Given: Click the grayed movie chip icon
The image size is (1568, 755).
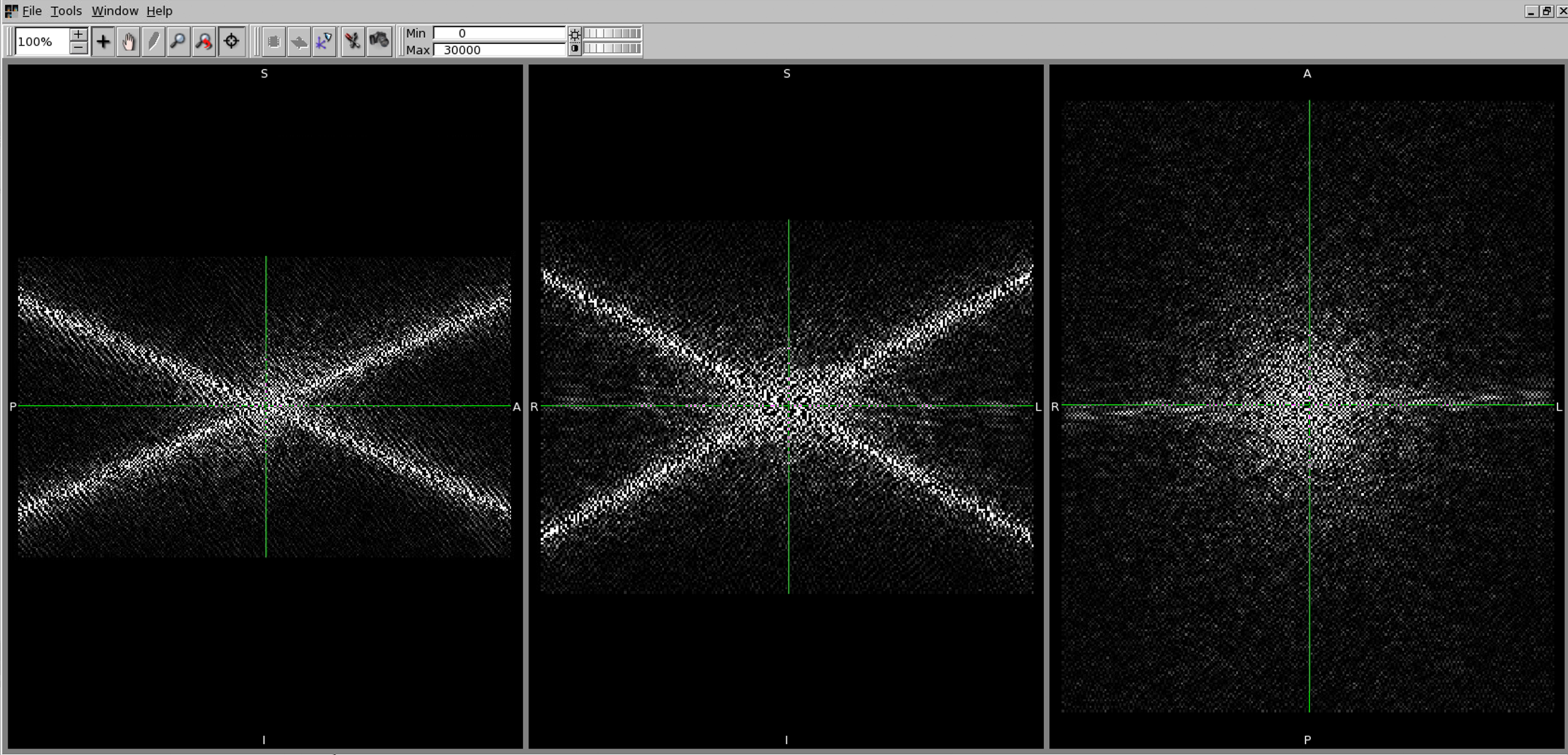Looking at the screenshot, I should coord(274,41).
